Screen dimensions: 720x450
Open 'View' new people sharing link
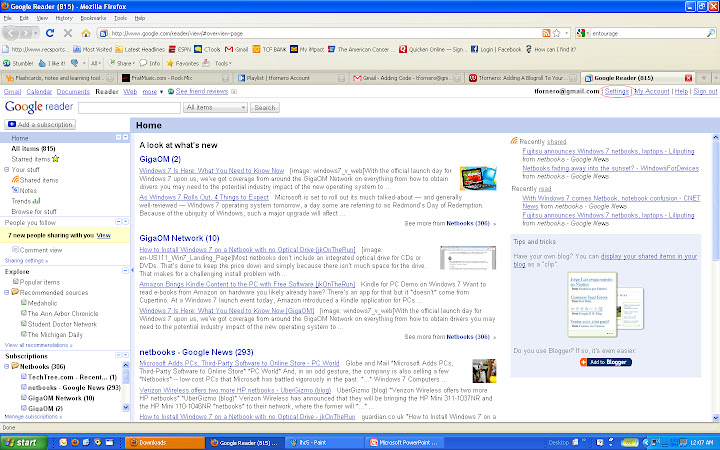point(103,235)
